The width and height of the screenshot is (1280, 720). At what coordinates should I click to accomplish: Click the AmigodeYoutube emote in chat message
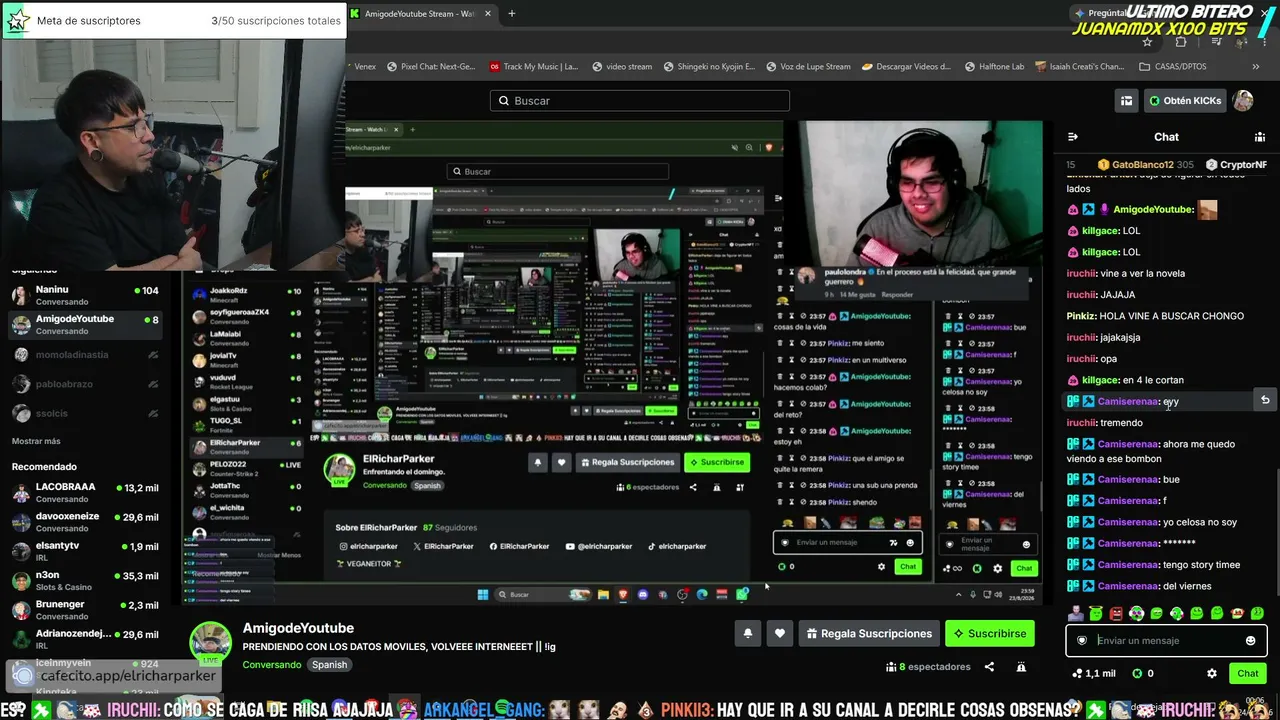point(1208,210)
